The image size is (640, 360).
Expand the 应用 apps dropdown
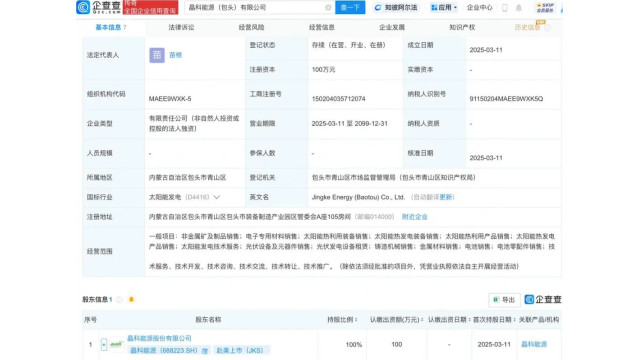point(444,7)
